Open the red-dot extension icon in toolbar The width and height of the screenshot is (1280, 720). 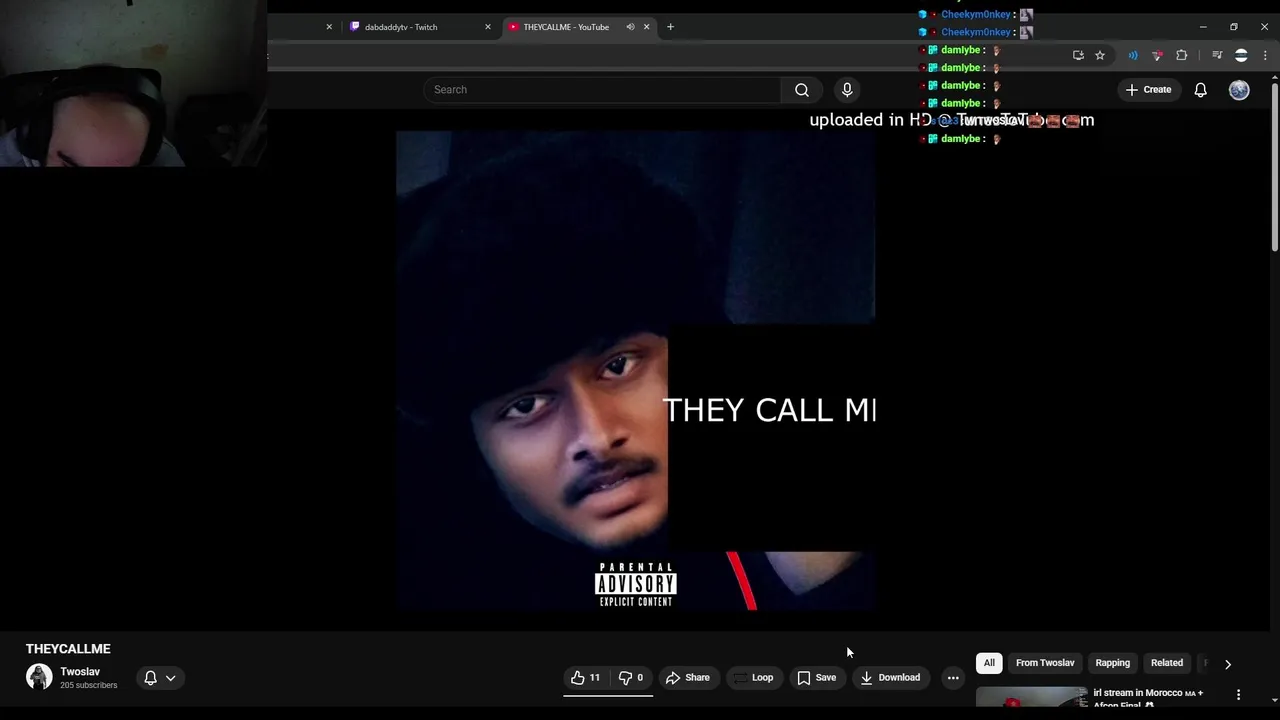click(1157, 55)
